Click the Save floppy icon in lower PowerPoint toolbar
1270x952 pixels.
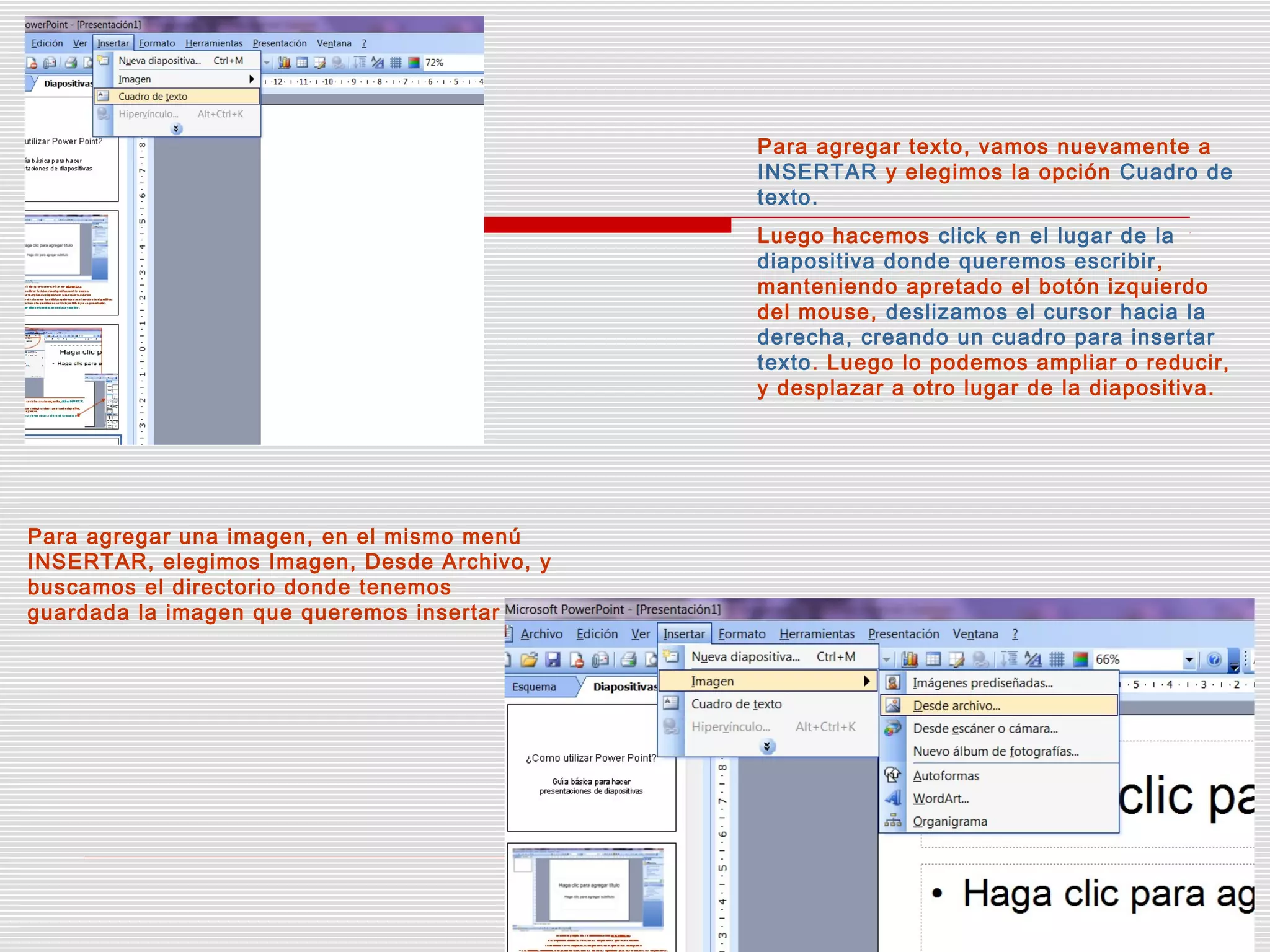(553, 659)
